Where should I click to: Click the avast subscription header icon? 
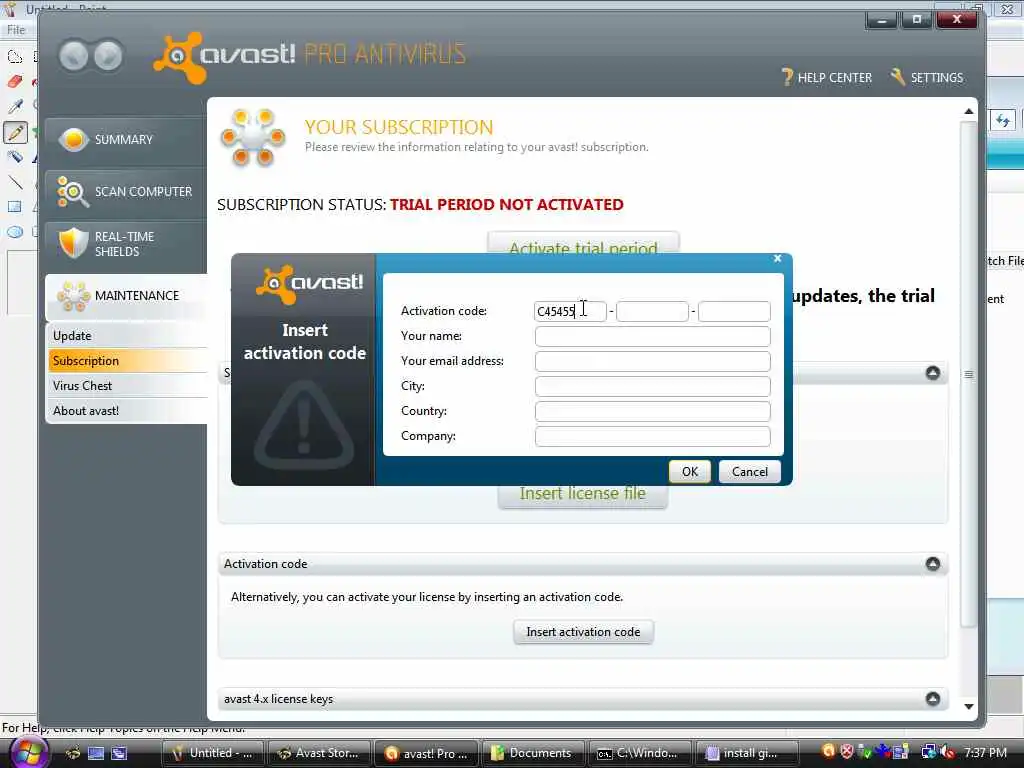pyautogui.click(x=253, y=137)
